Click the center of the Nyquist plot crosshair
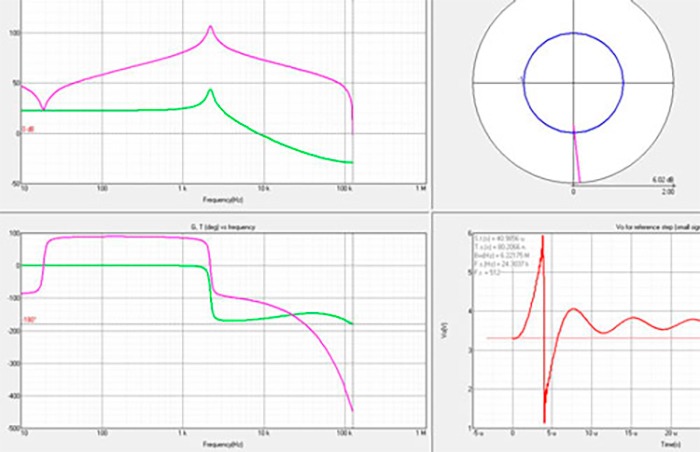Screen dimensions: 700x452 tap(573, 80)
